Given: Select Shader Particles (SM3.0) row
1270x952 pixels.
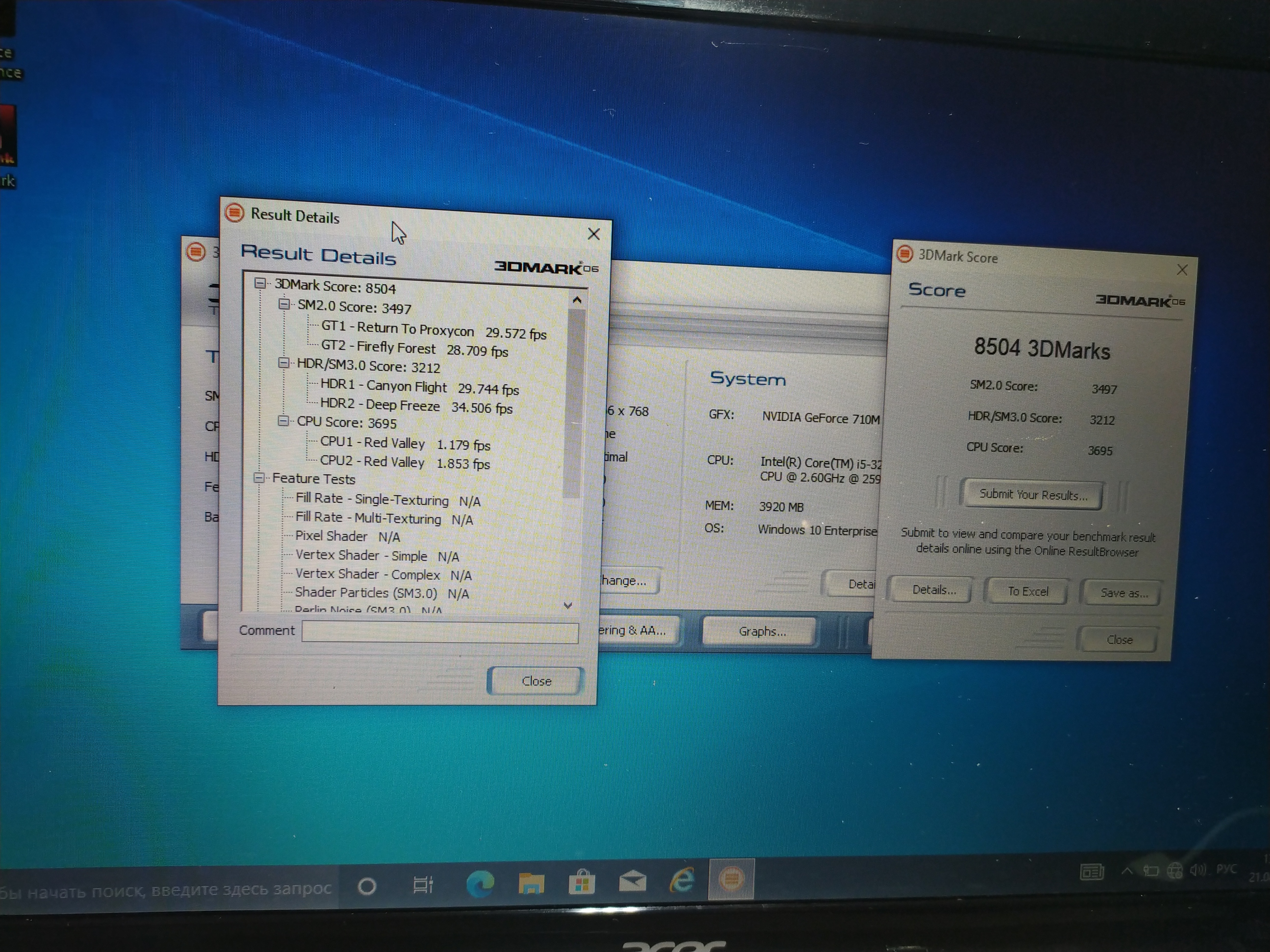Looking at the screenshot, I should pos(382,593).
